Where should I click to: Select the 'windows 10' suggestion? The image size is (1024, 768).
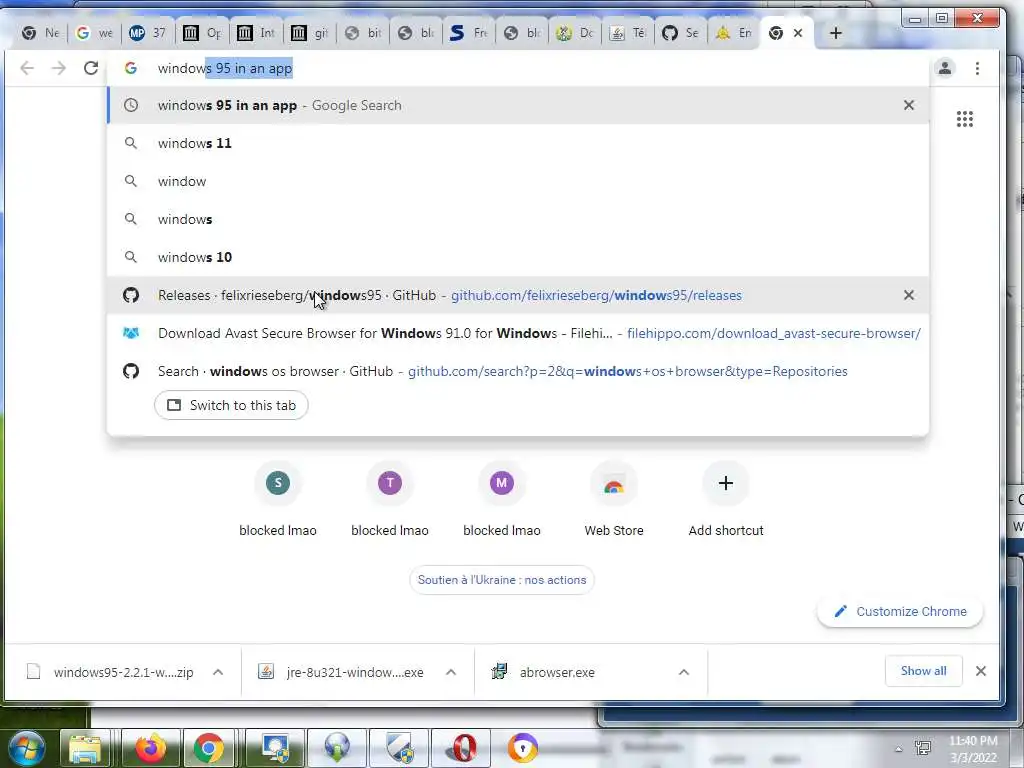518,257
